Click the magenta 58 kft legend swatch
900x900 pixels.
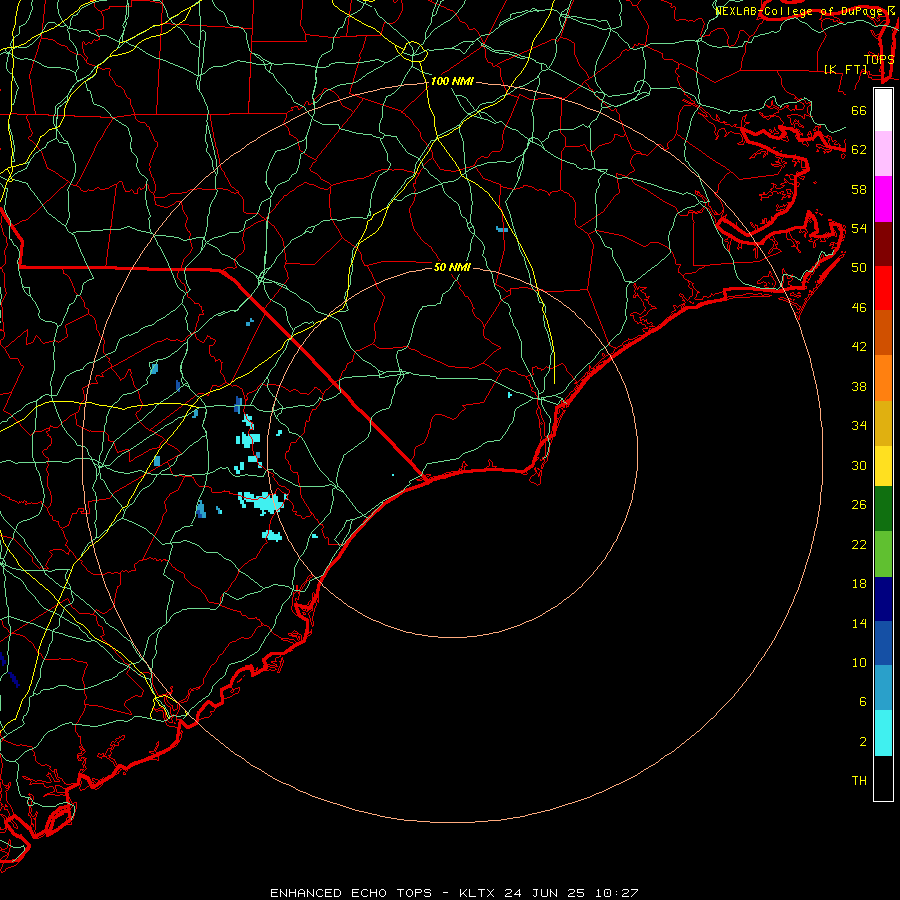[883, 199]
